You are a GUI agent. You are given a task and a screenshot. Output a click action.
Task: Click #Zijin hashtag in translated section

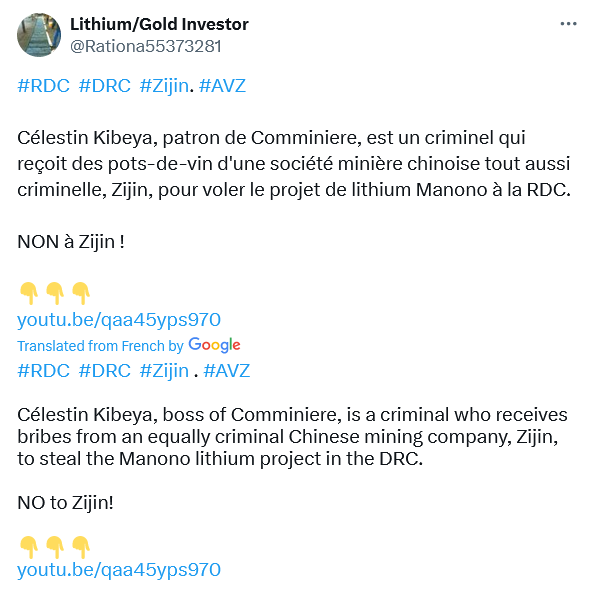tap(164, 371)
